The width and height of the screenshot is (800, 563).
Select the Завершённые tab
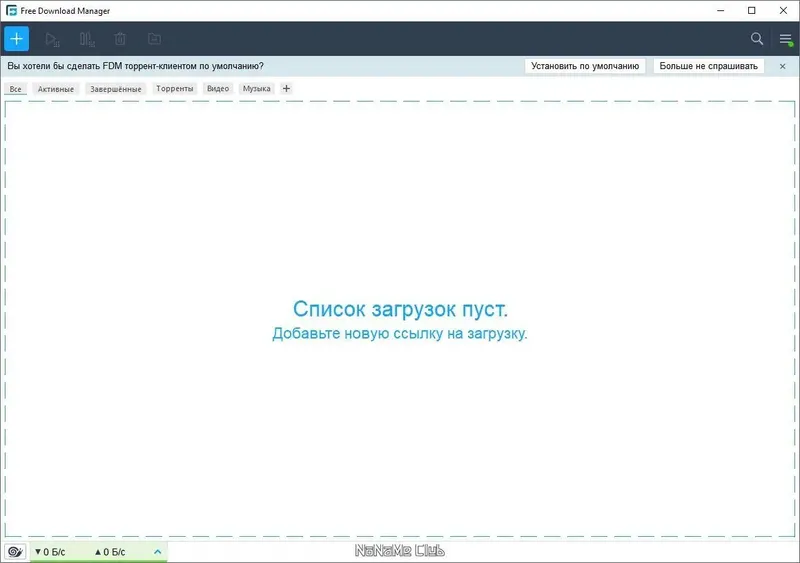116,89
